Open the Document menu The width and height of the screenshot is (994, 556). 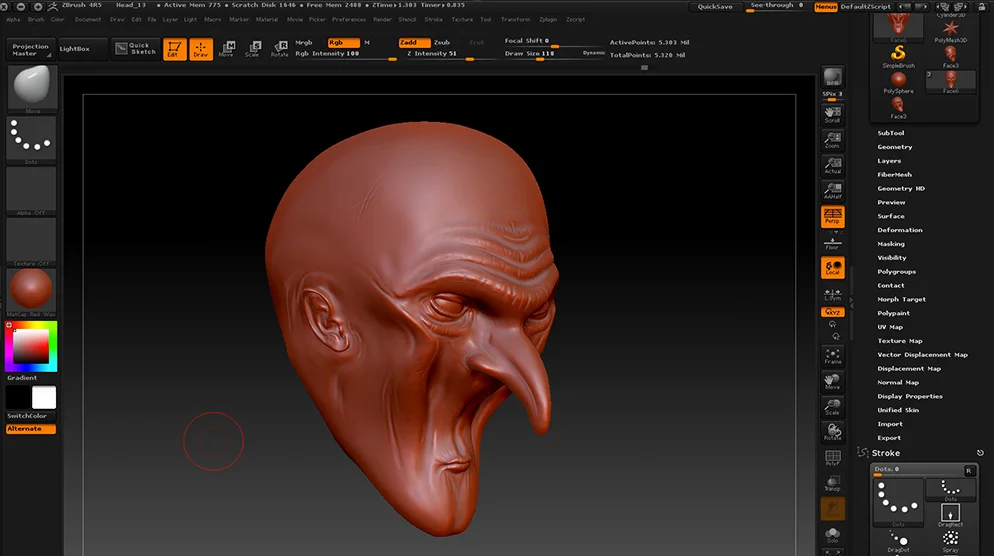(87, 20)
